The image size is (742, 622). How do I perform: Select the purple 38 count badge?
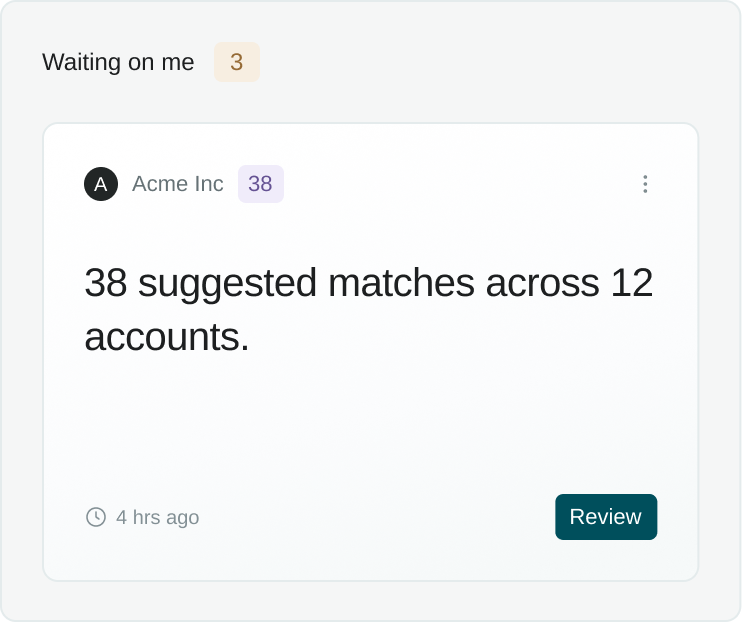tap(261, 184)
